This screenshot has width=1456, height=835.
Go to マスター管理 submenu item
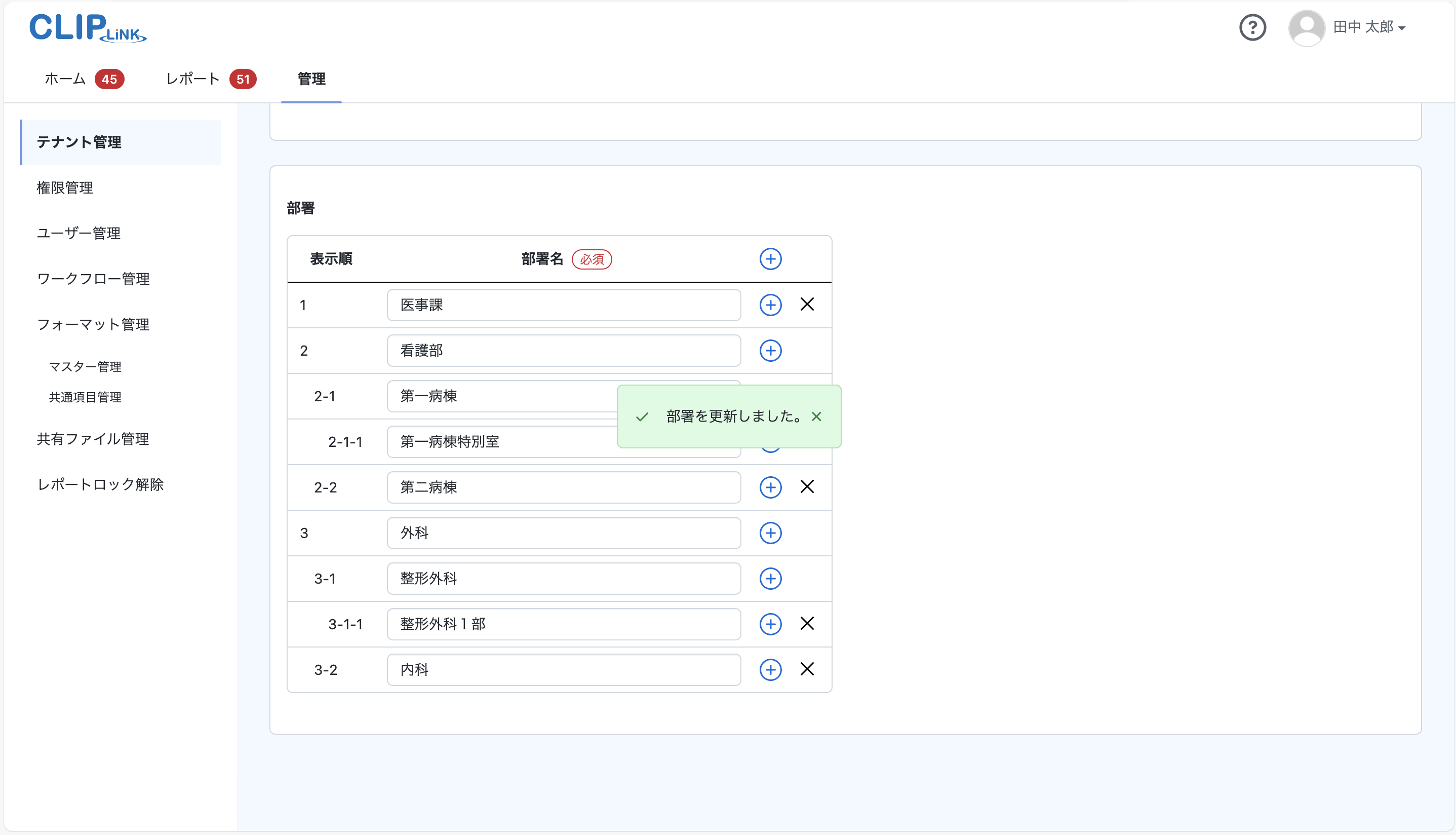85,366
